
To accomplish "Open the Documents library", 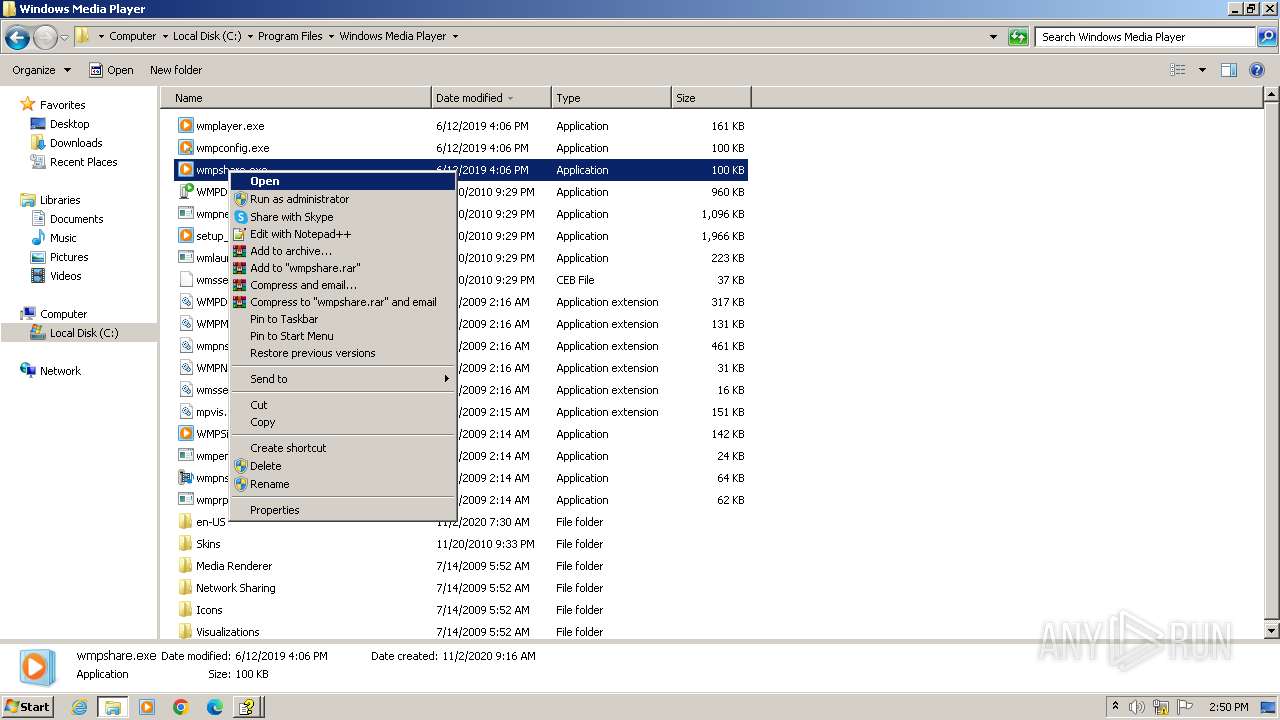I will pos(76,219).
